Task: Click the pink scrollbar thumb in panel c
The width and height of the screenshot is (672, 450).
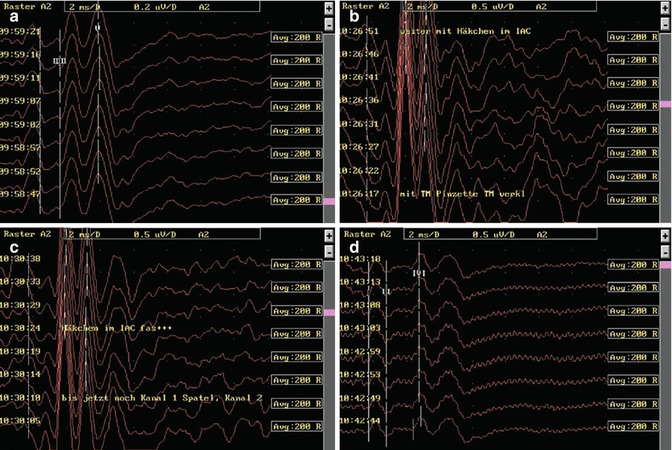Action: click(x=330, y=313)
